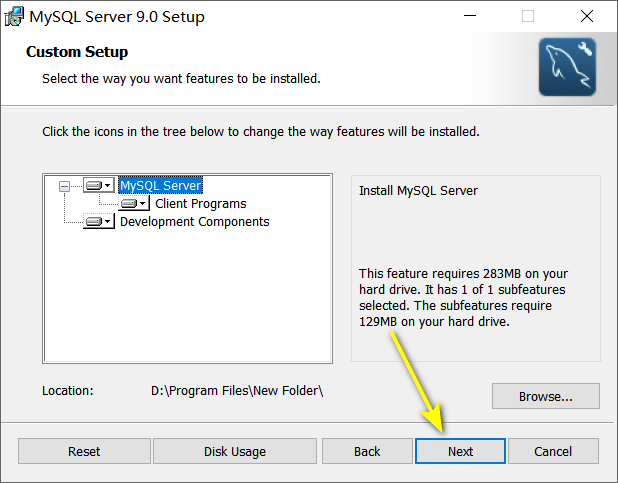Image resolution: width=618 pixels, height=483 pixels.
Task: Click the Reset button
Action: [84, 451]
